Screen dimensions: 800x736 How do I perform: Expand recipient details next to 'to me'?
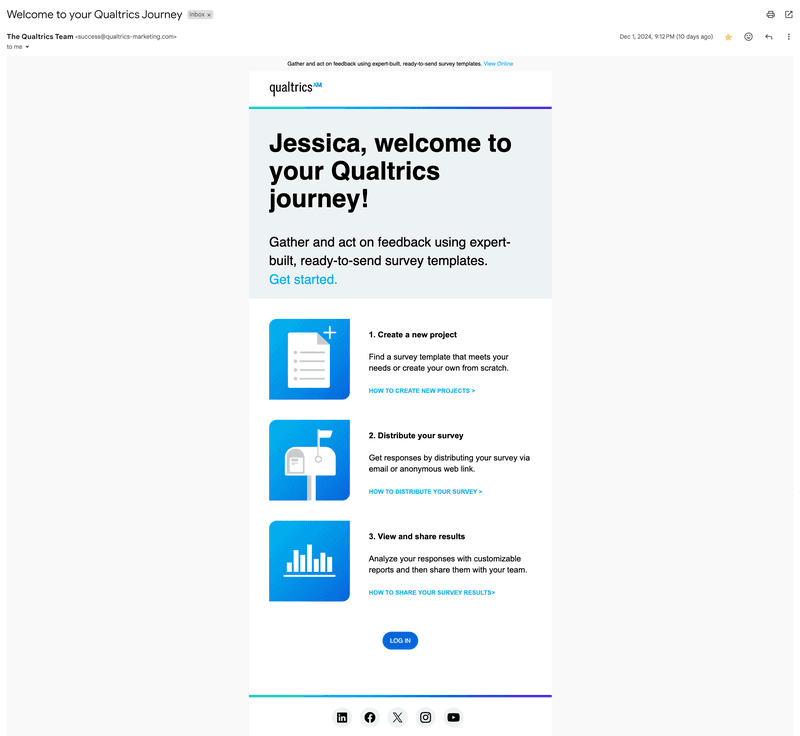click(x=27, y=47)
